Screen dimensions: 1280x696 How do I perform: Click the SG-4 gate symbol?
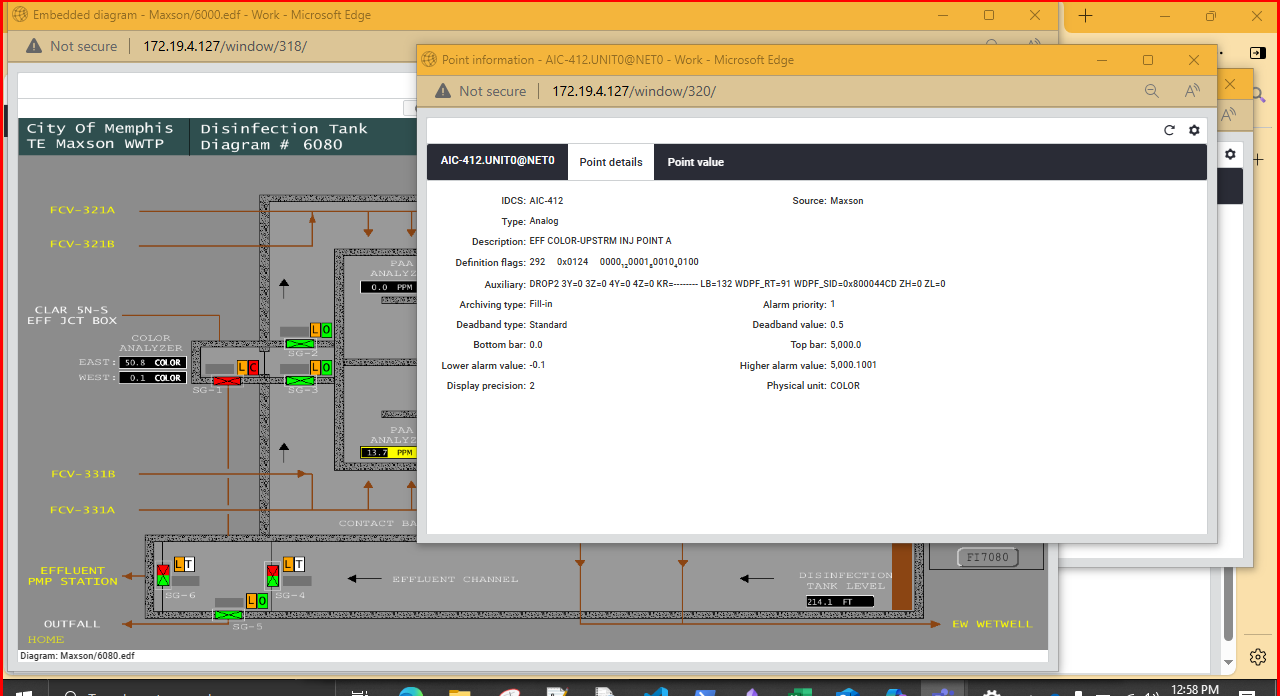[x=272, y=575]
